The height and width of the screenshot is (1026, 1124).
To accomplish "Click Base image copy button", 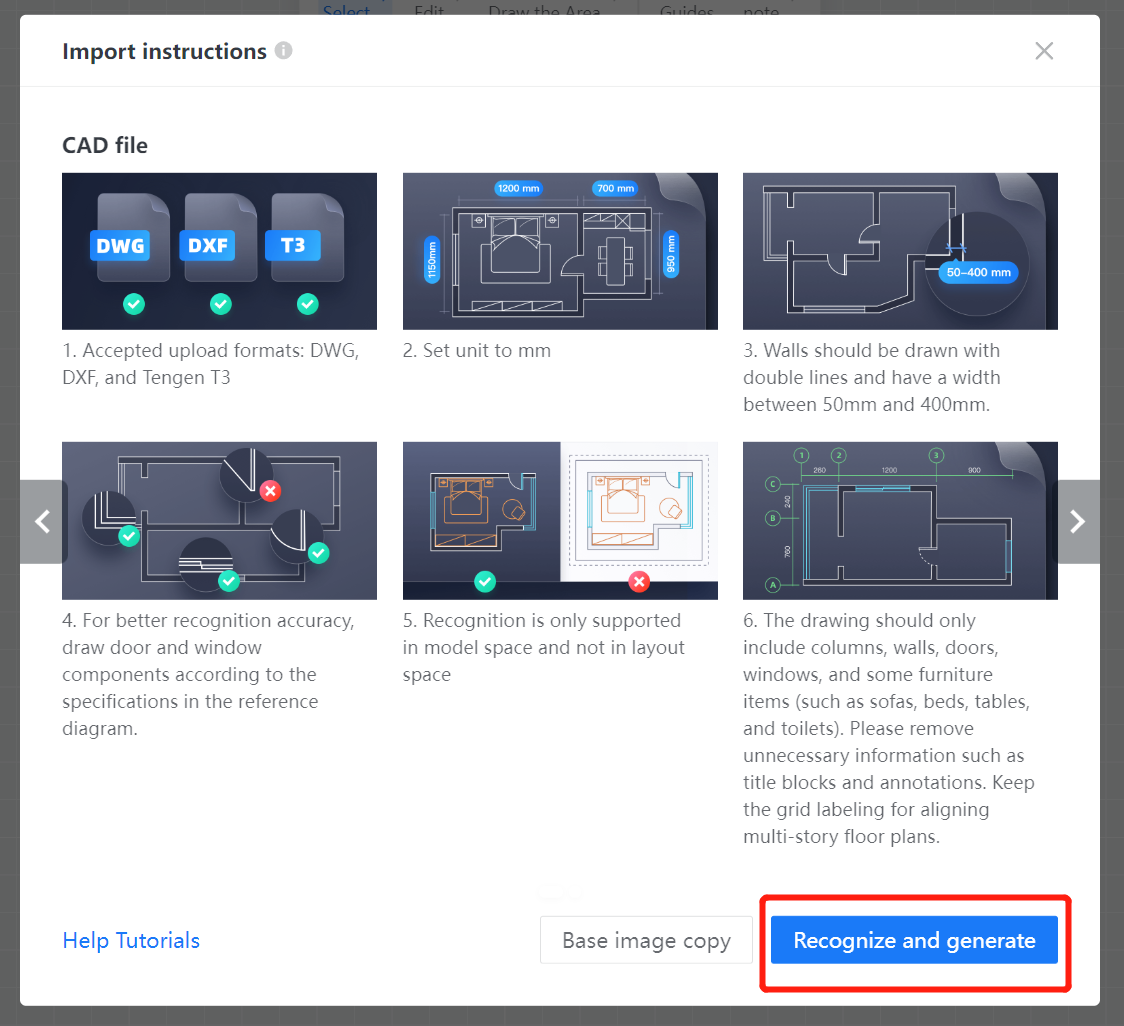I will point(646,940).
